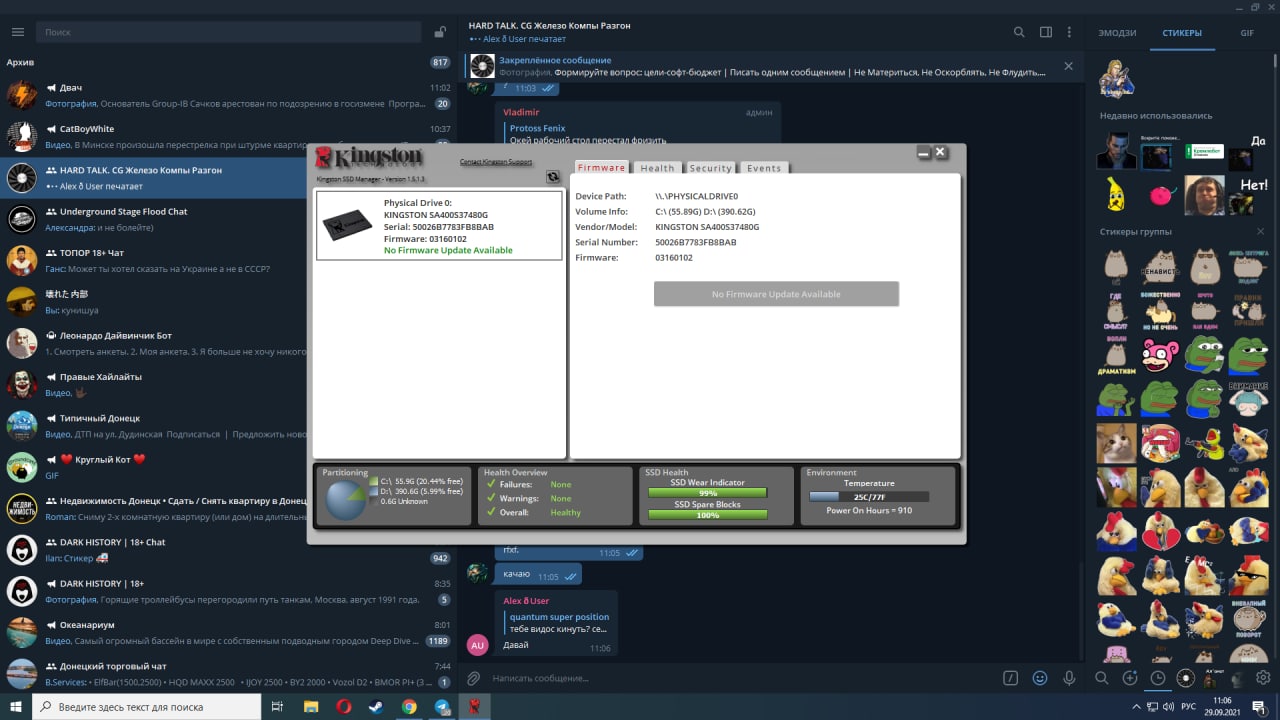Attach a file with paperclip icon

[x=474, y=678]
